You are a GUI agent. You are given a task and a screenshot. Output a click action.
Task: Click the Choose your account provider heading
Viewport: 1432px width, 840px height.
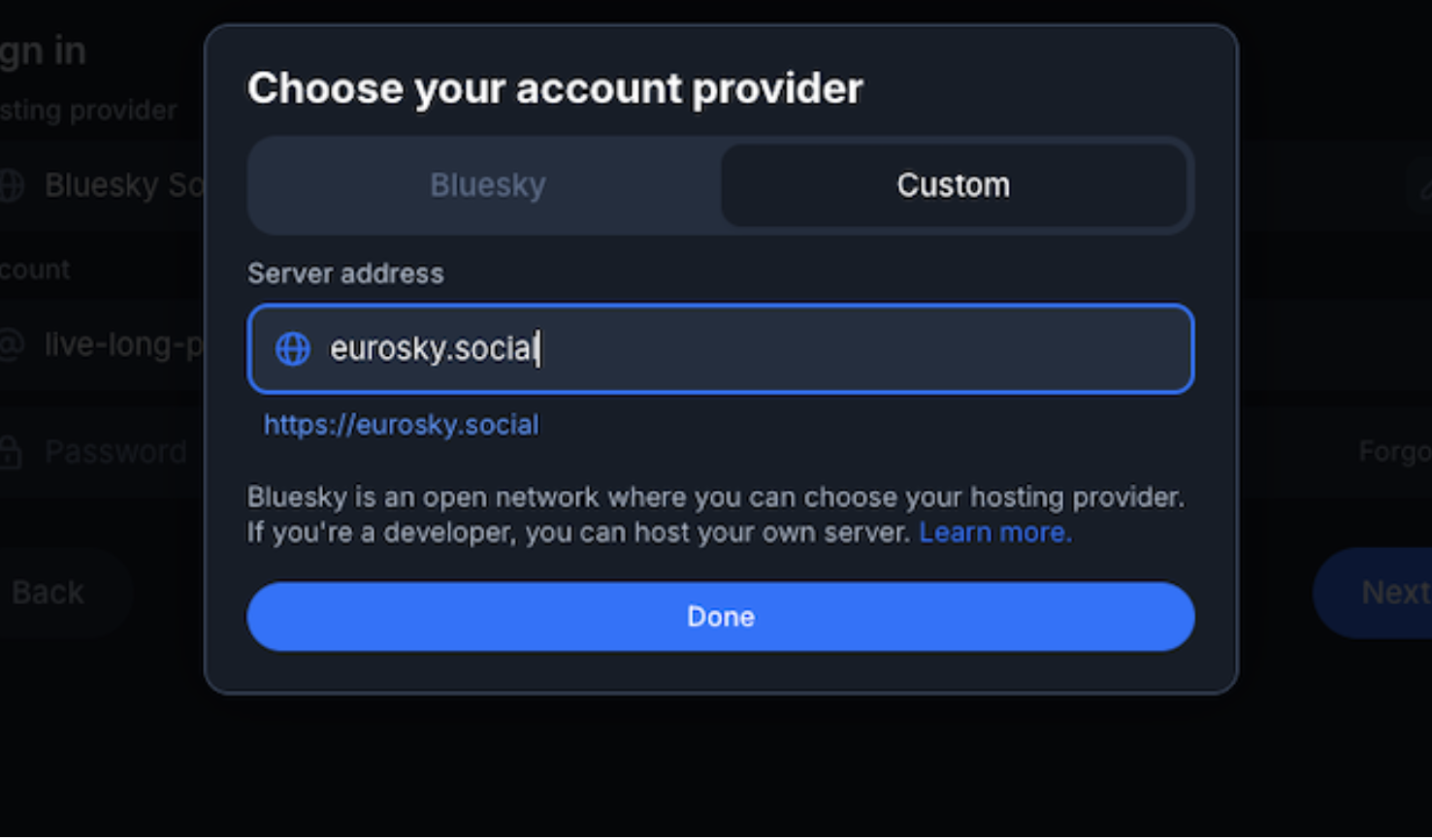pos(555,89)
